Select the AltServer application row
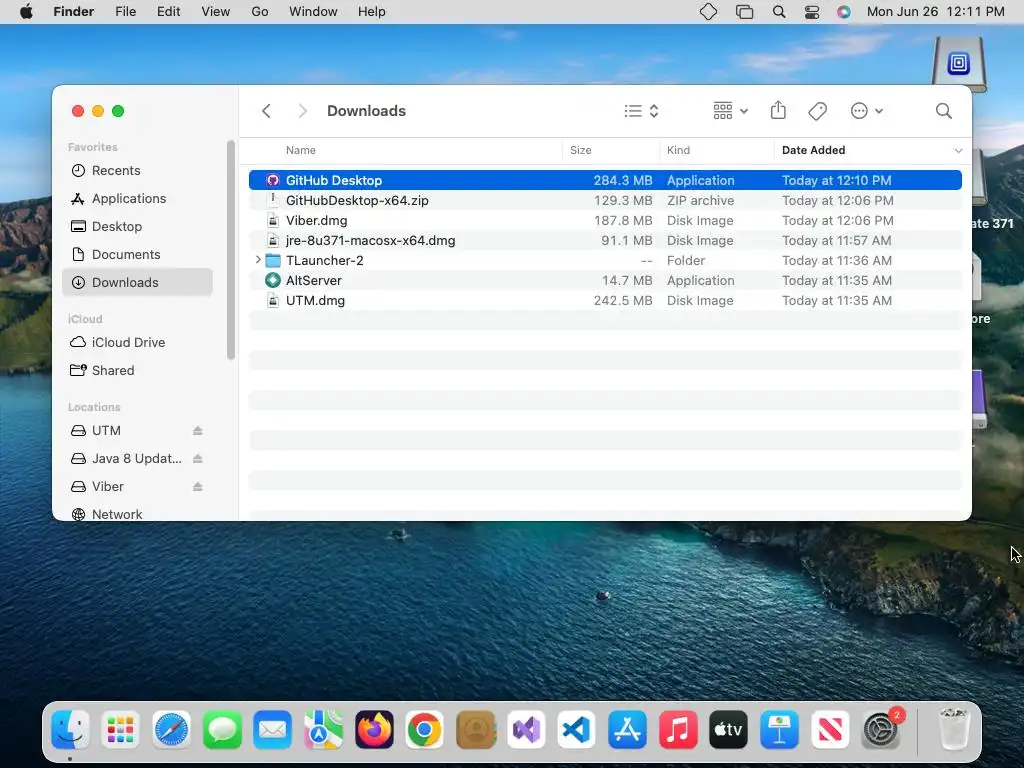Image resolution: width=1024 pixels, height=768 pixels. coord(605,280)
